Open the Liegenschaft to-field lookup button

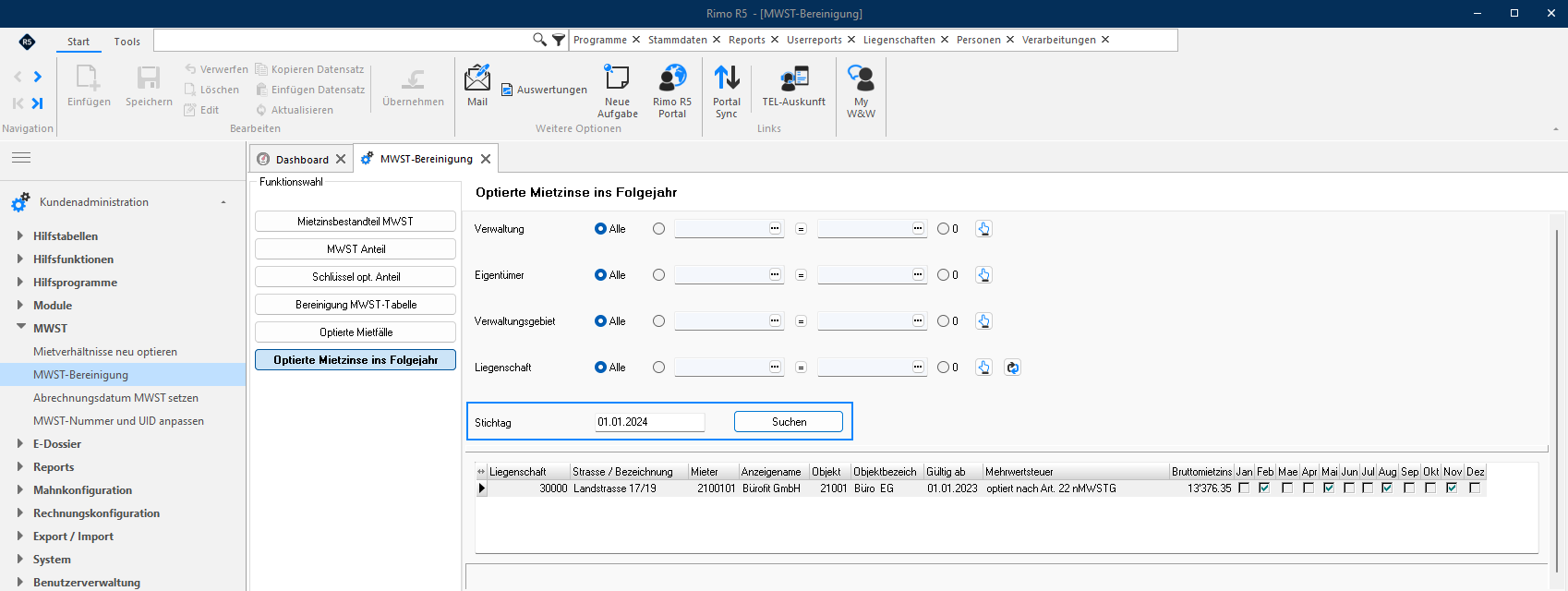click(918, 367)
